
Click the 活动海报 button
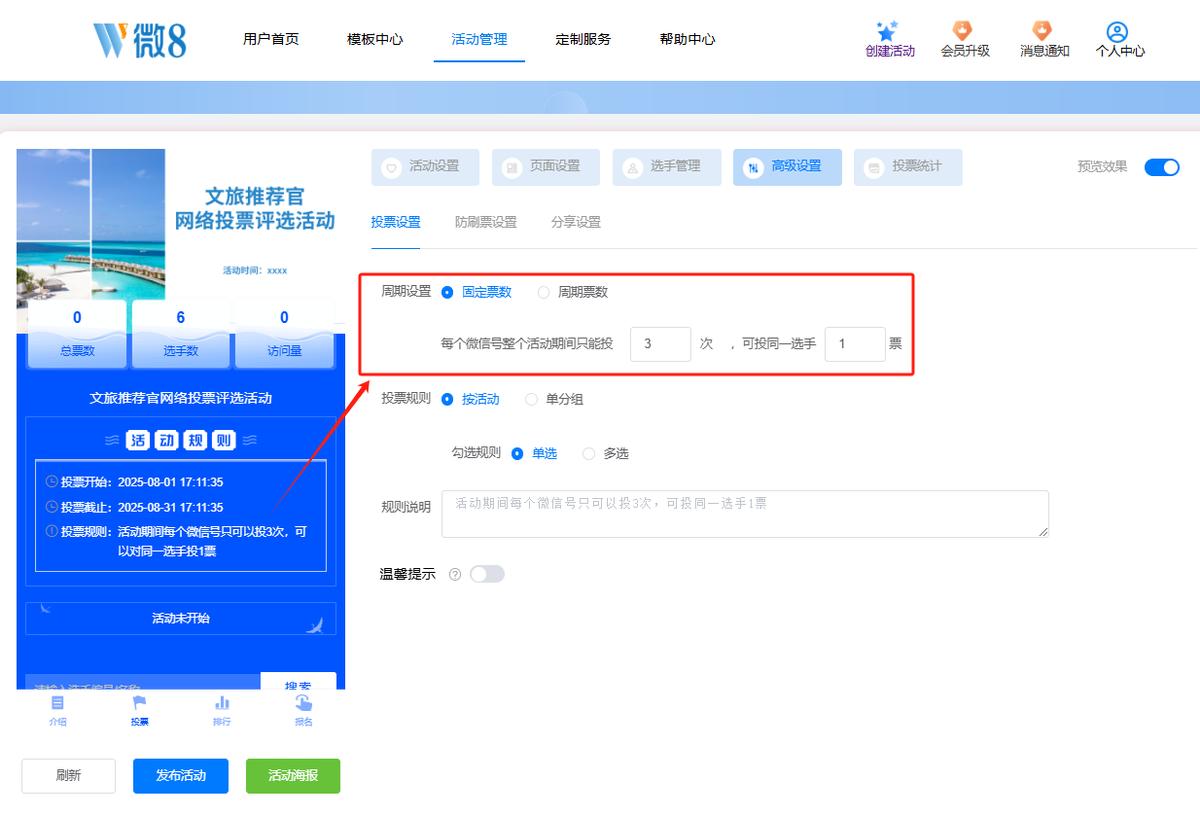coord(293,776)
